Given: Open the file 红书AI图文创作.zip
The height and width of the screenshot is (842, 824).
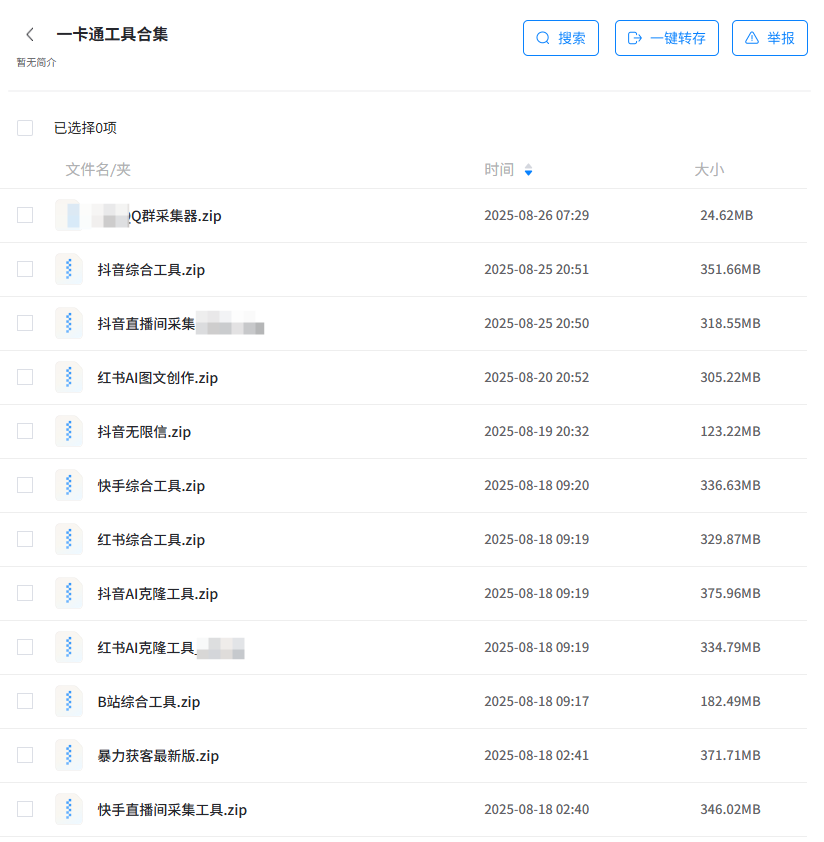Looking at the screenshot, I should pyautogui.click(x=157, y=378).
